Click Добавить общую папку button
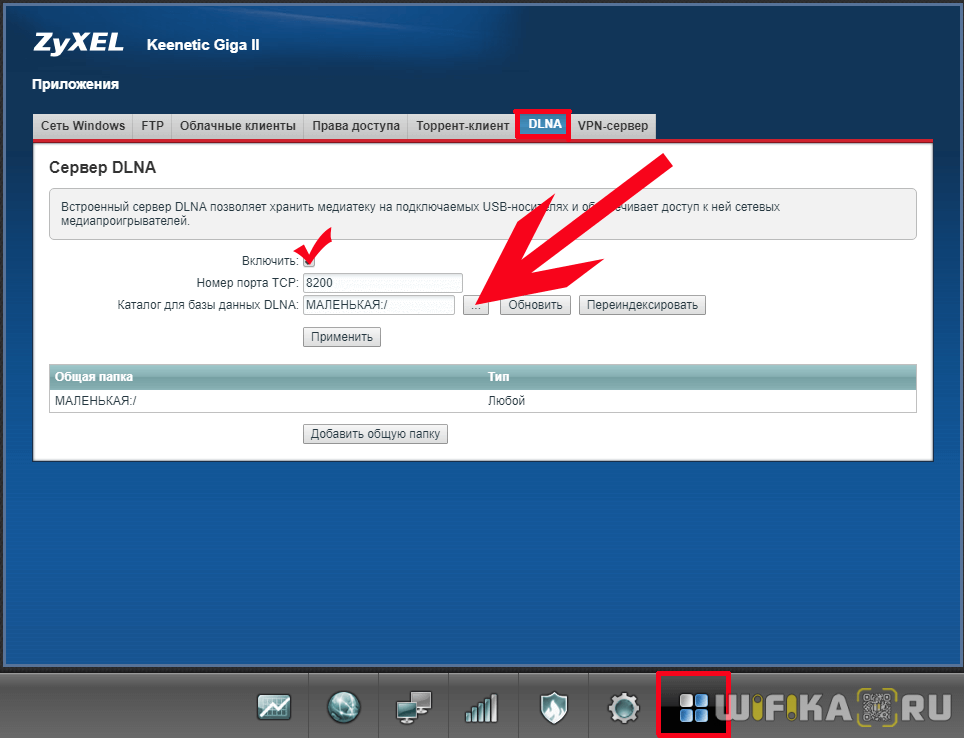Screen dimensions: 964x738 point(375,434)
